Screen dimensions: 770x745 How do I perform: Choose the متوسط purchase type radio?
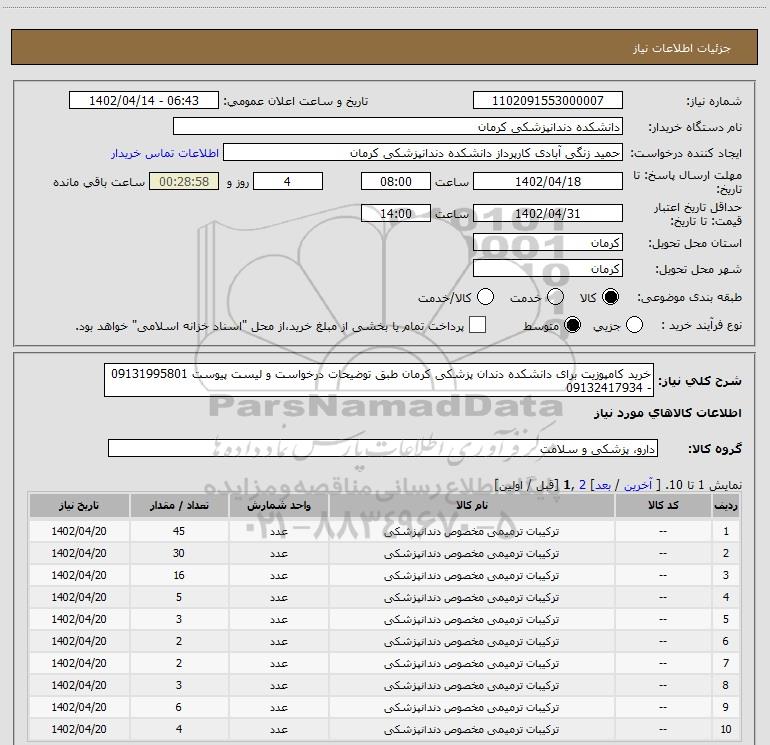point(572,325)
